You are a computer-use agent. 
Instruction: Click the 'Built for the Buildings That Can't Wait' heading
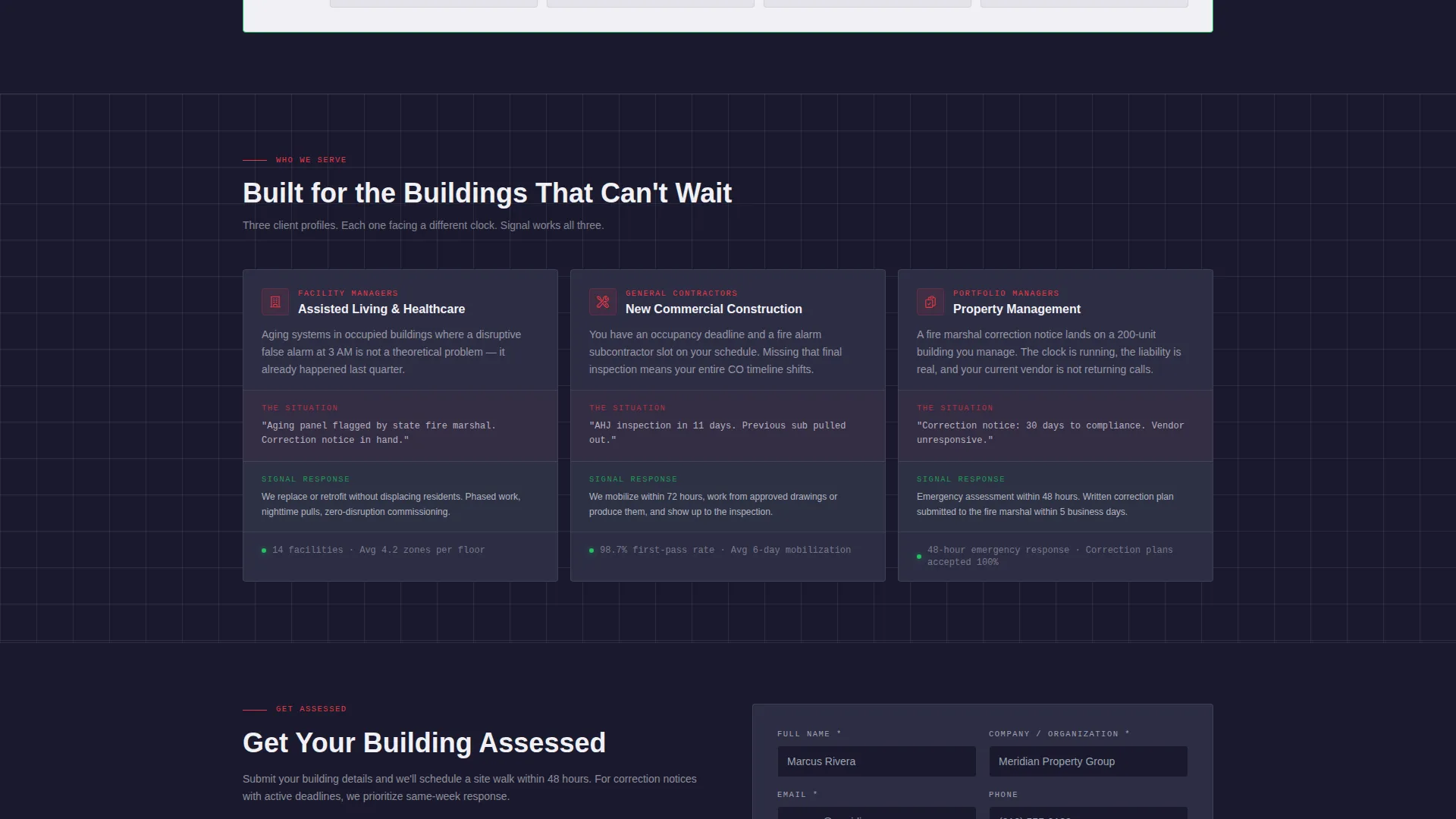[487, 193]
